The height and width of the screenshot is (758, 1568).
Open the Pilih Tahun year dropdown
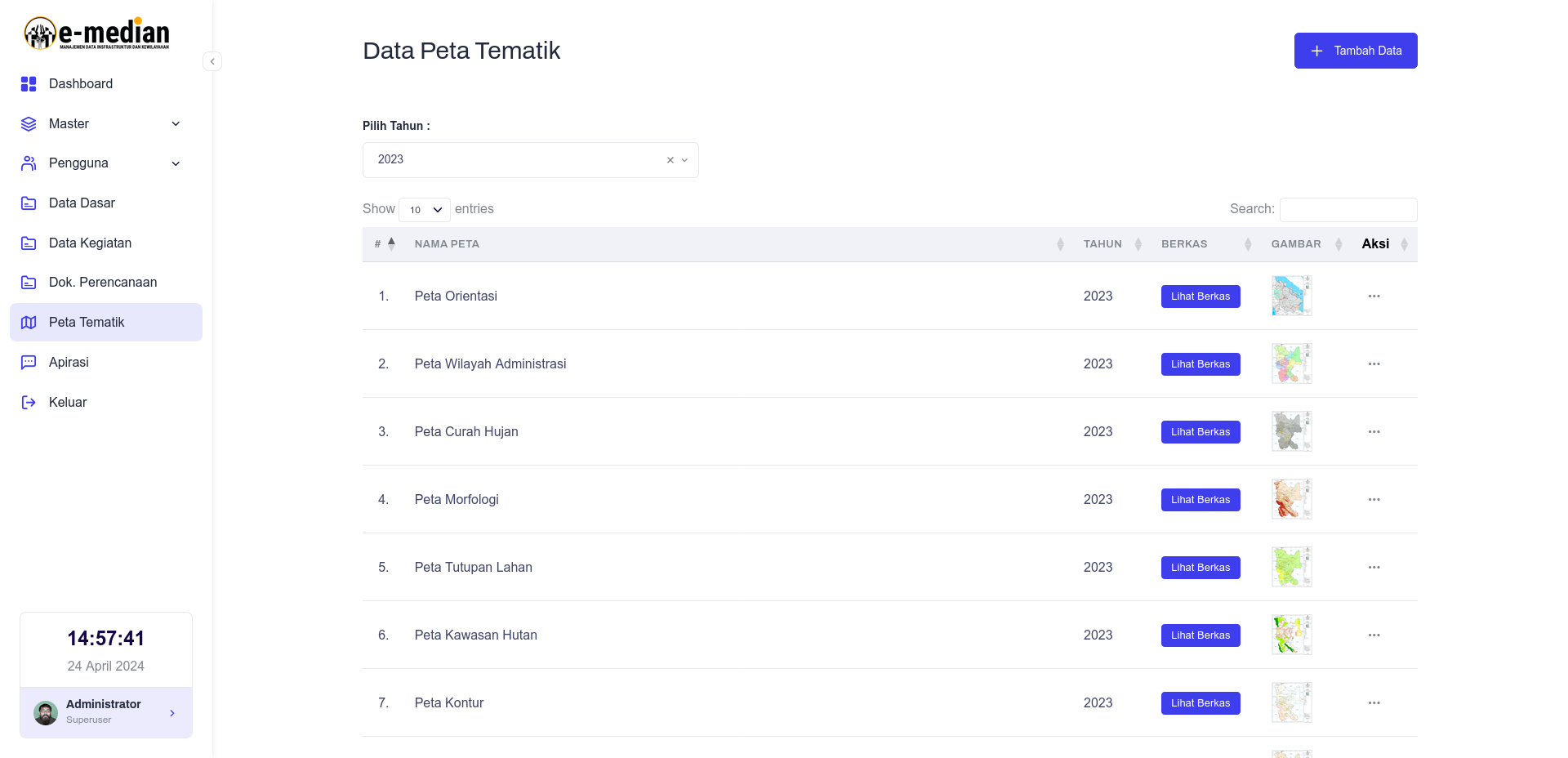tap(531, 160)
